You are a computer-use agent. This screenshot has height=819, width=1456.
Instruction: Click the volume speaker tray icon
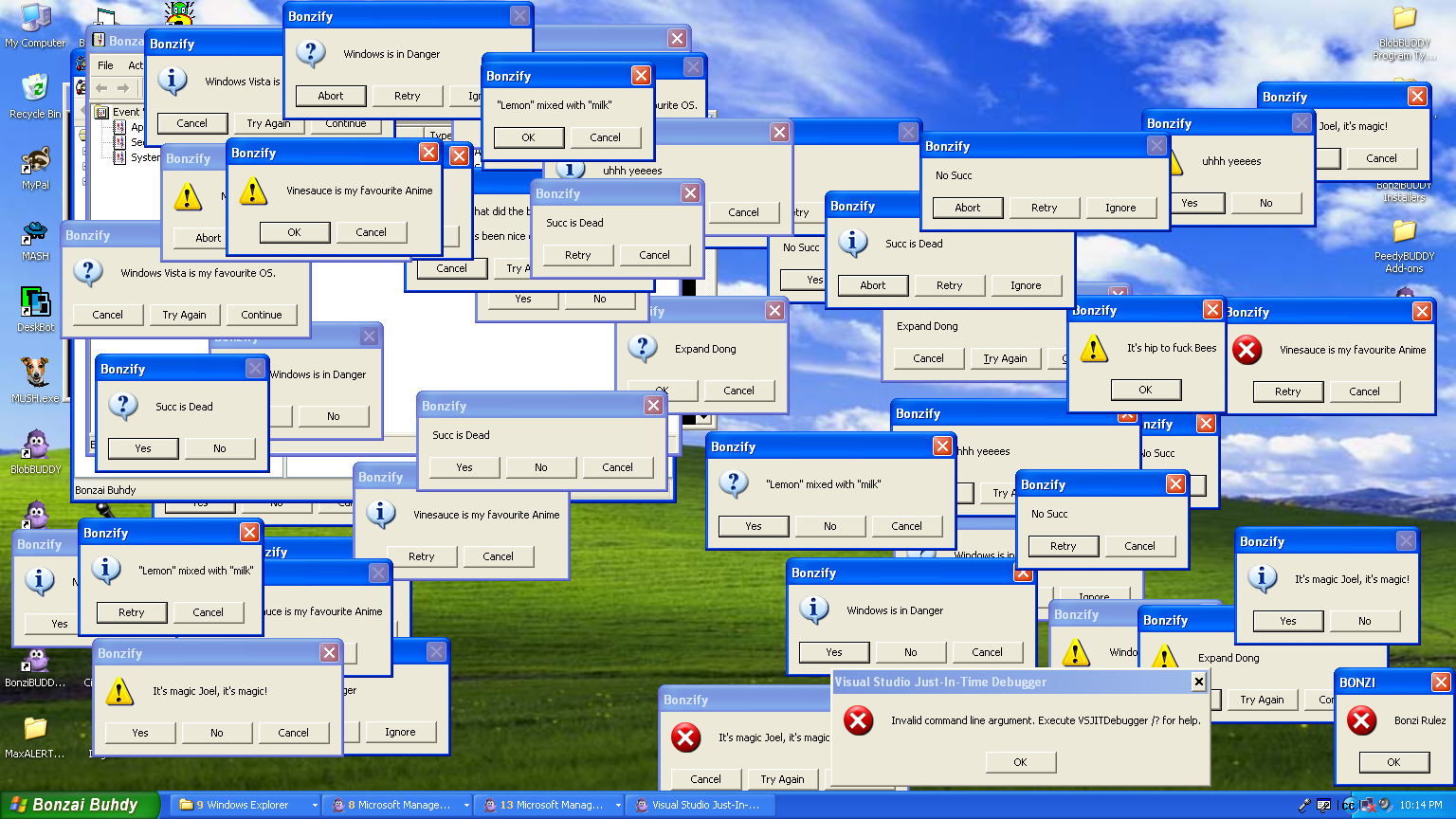pos(1385,805)
